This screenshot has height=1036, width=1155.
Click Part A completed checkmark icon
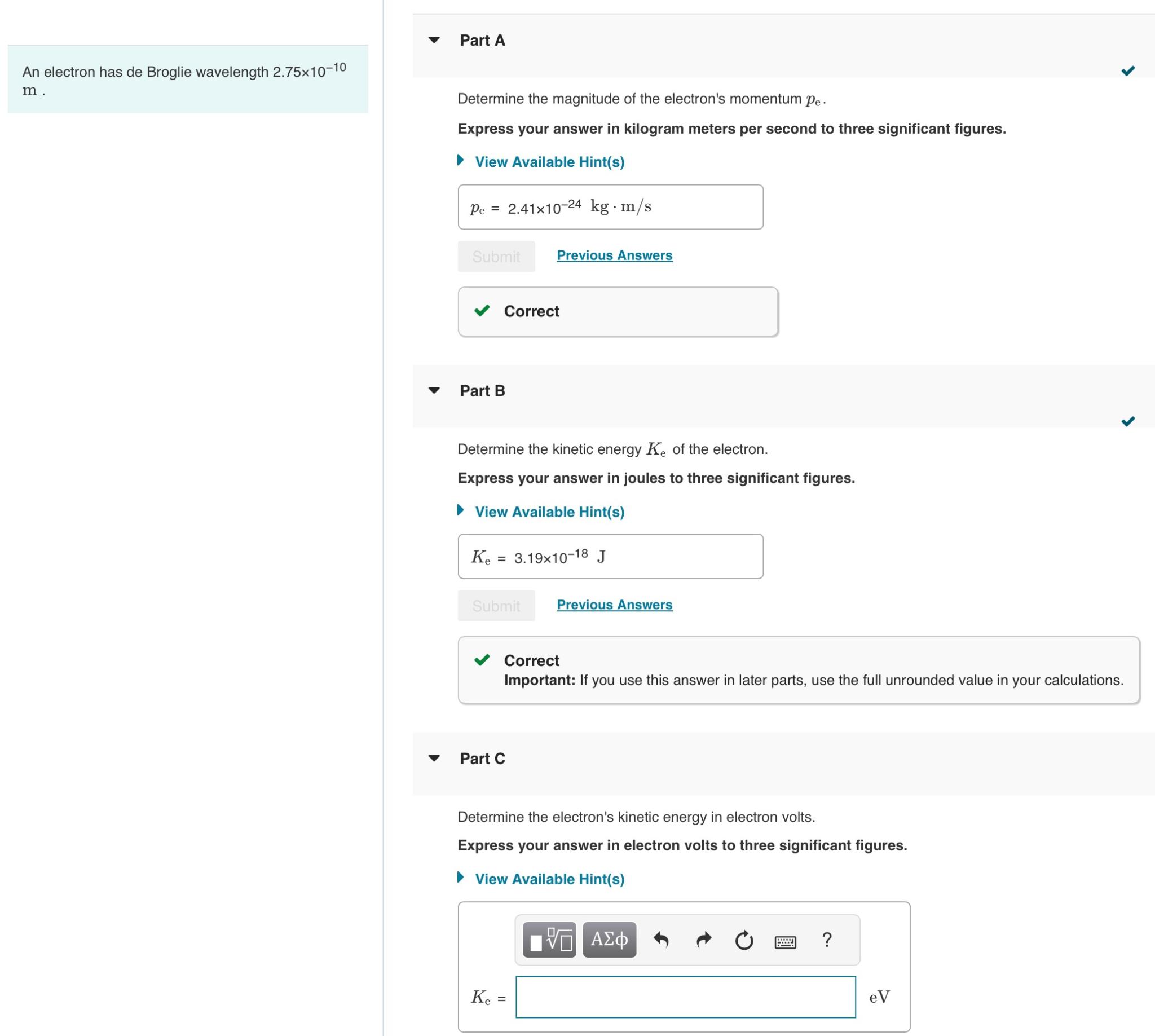pyautogui.click(x=1127, y=71)
